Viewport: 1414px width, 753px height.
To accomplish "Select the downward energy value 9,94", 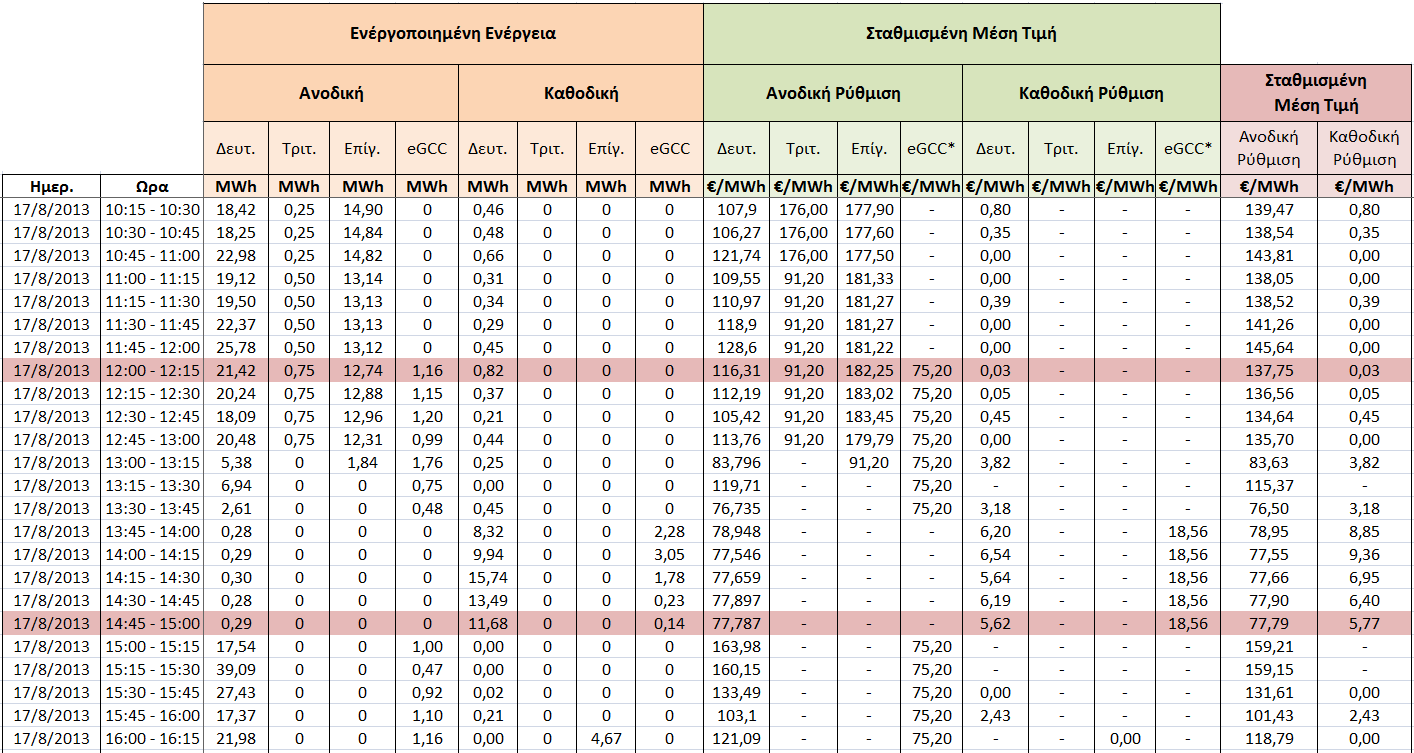I will (487, 555).
